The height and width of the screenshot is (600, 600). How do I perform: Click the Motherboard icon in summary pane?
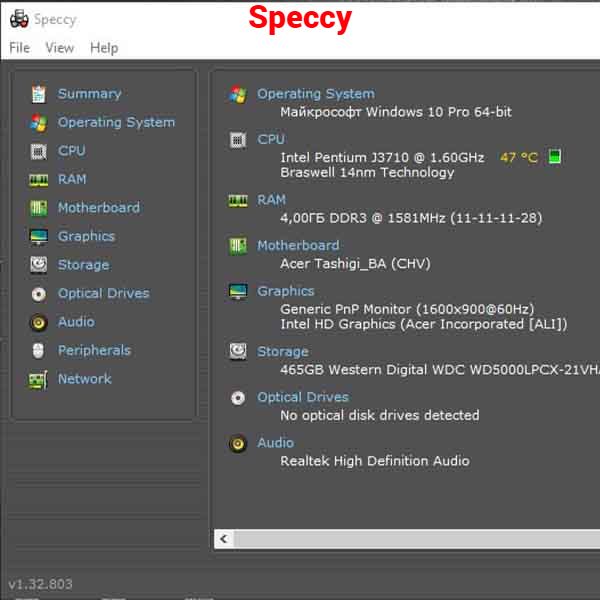pos(238,246)
